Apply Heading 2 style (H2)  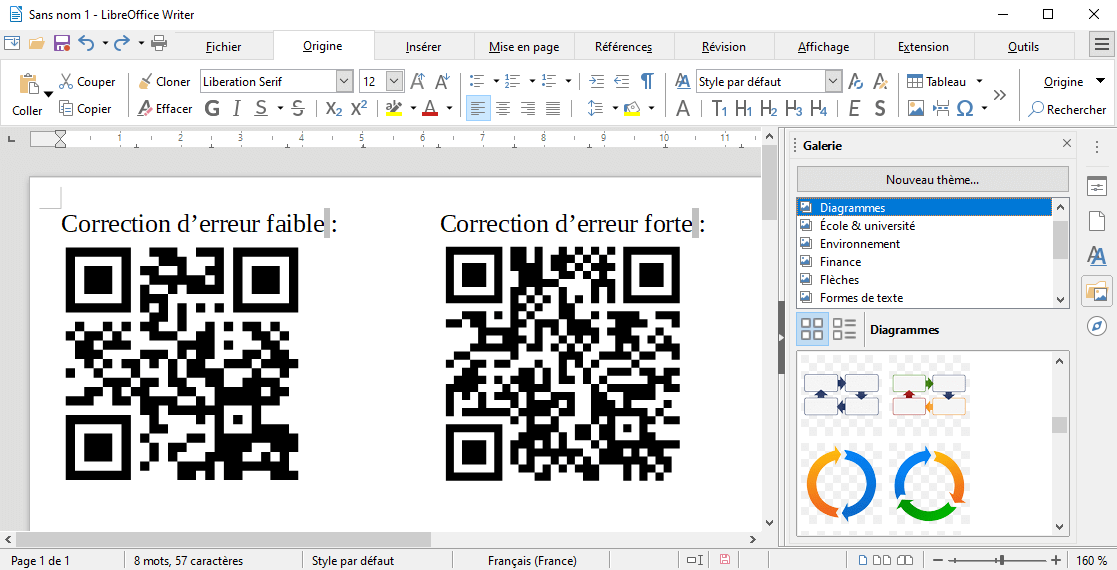(769, 108)
